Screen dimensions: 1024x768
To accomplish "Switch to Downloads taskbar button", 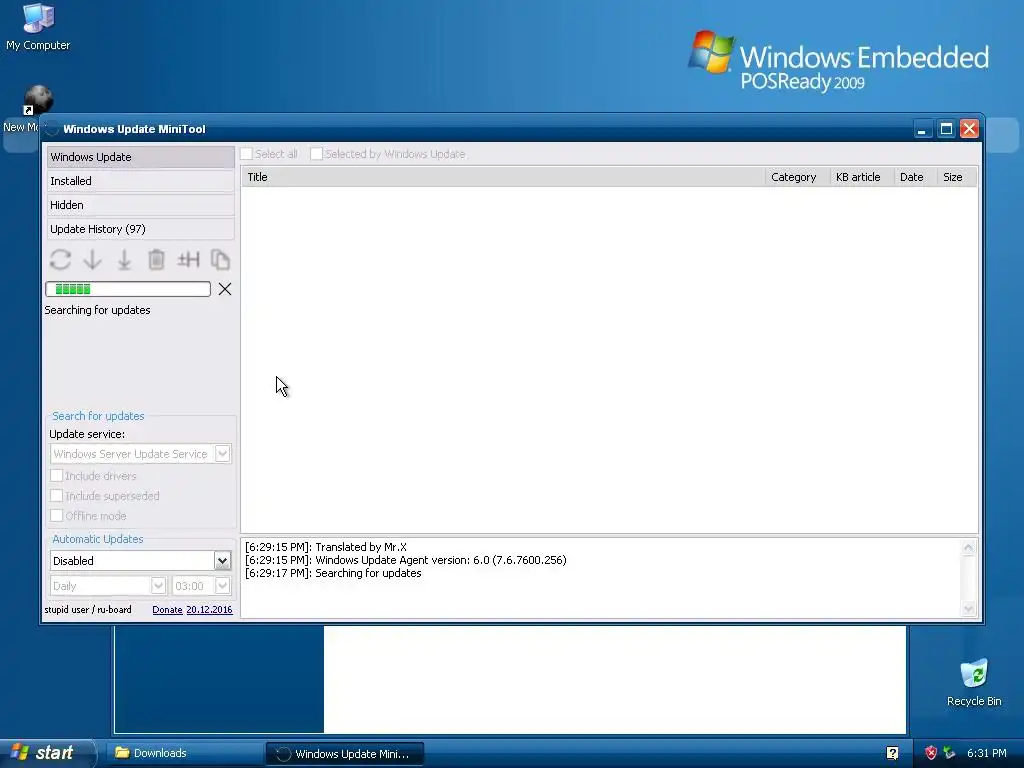I will pyautogui.click(x=184, y=753).
